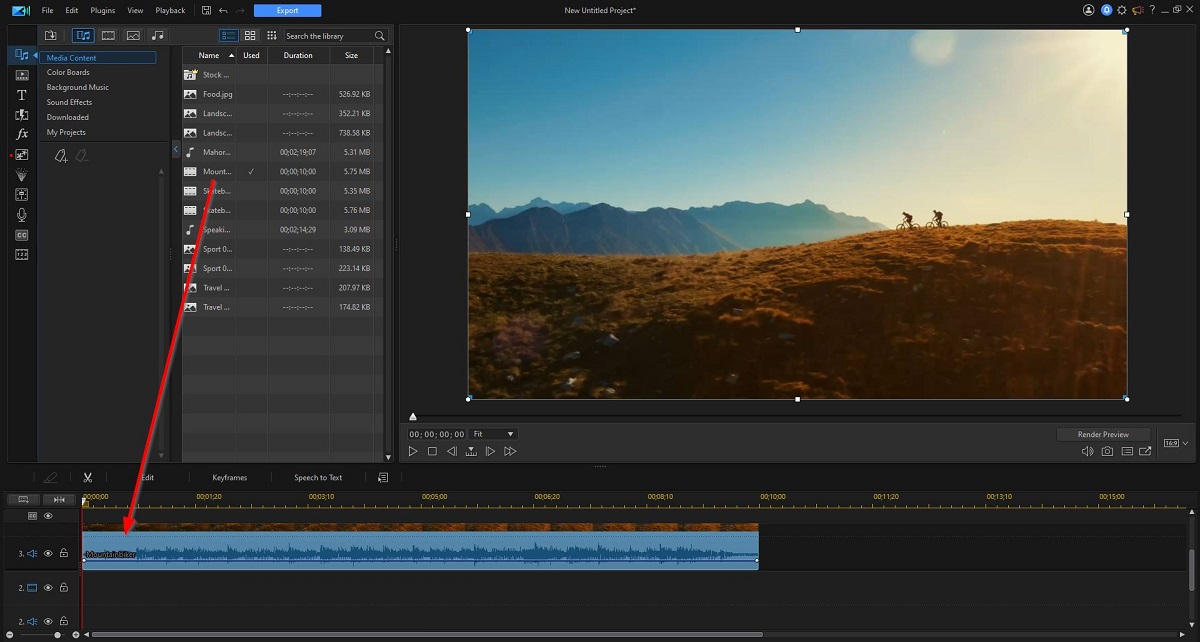Screen dimensions: 1200x642
Task: Show only audio files in library
Action: point(158,36)
